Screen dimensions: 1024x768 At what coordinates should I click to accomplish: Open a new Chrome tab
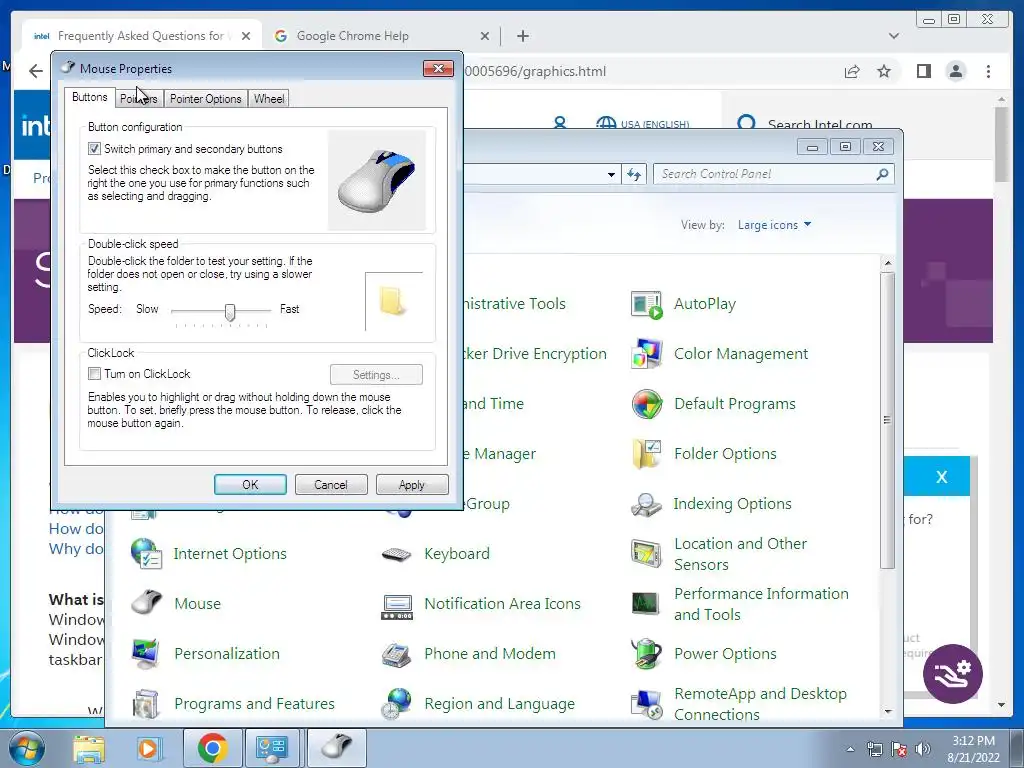(522, 36)
